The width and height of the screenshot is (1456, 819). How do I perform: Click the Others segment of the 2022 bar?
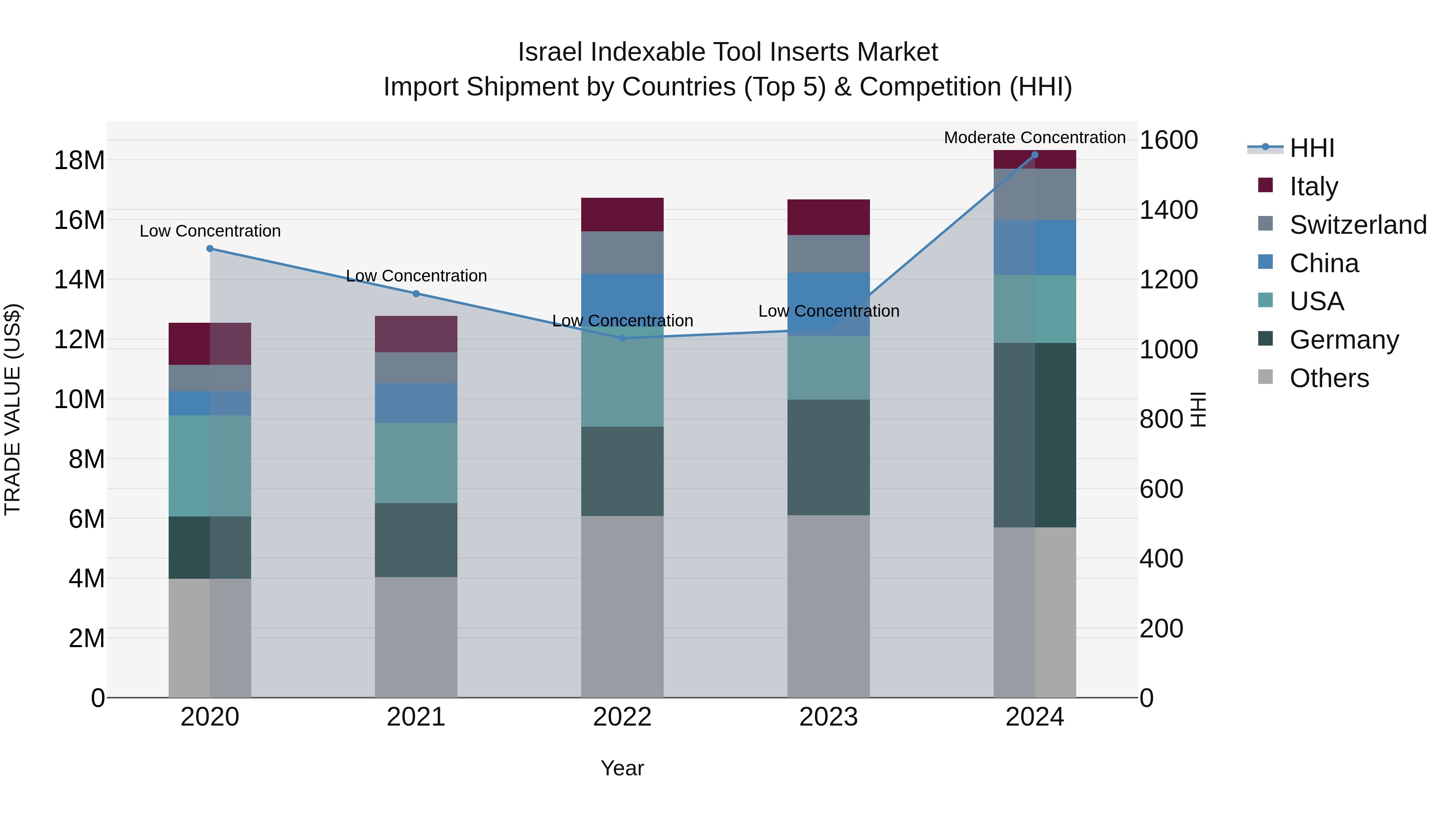pyautogui.click(x=622, y=607)
